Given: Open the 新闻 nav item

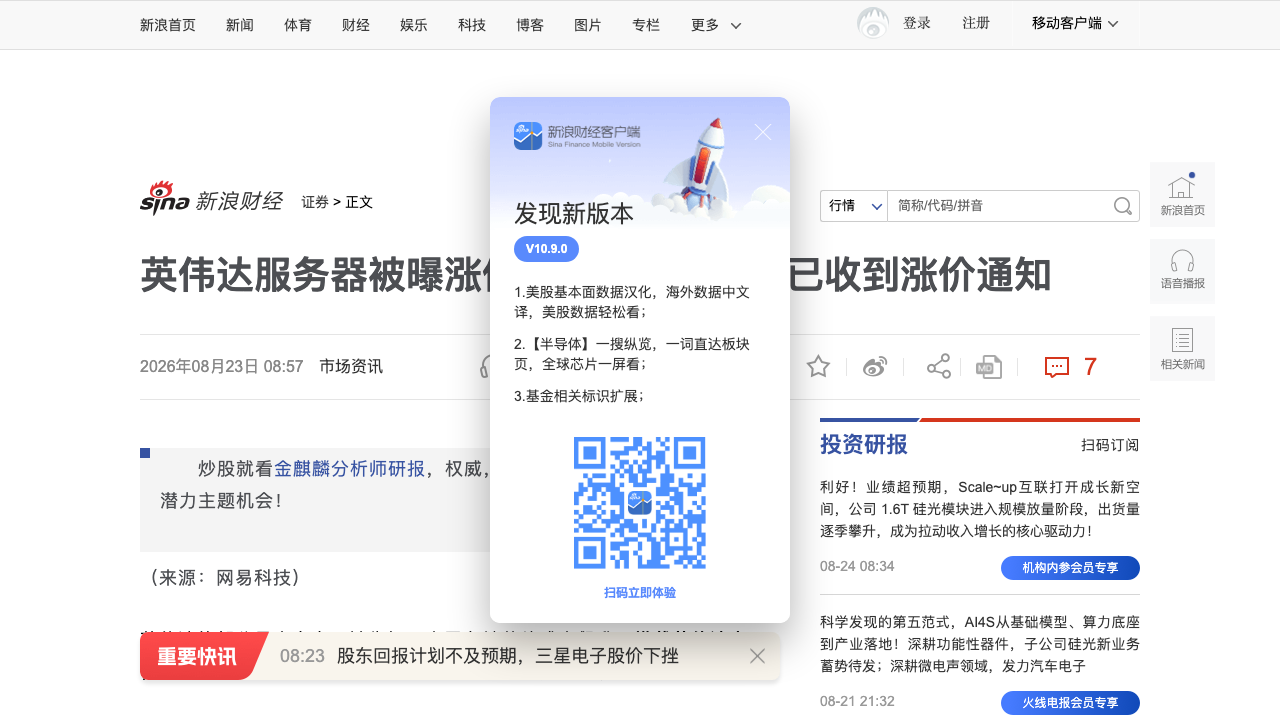Looking at the screenshot, I should 240,25.
